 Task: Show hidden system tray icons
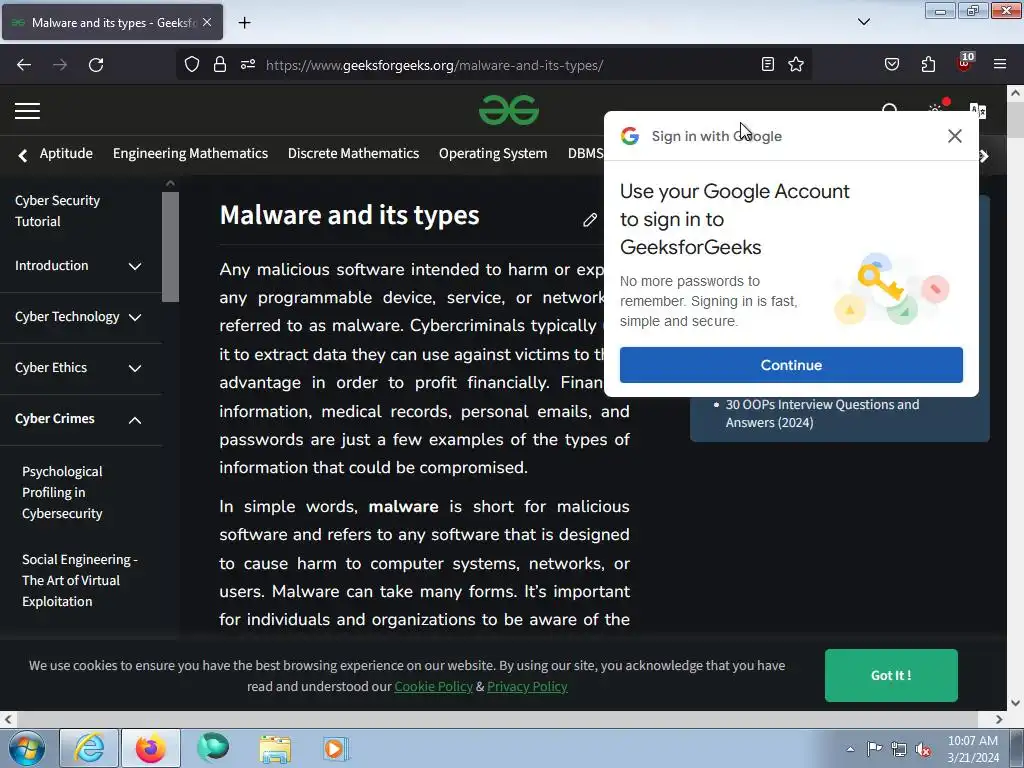point(850,750)
